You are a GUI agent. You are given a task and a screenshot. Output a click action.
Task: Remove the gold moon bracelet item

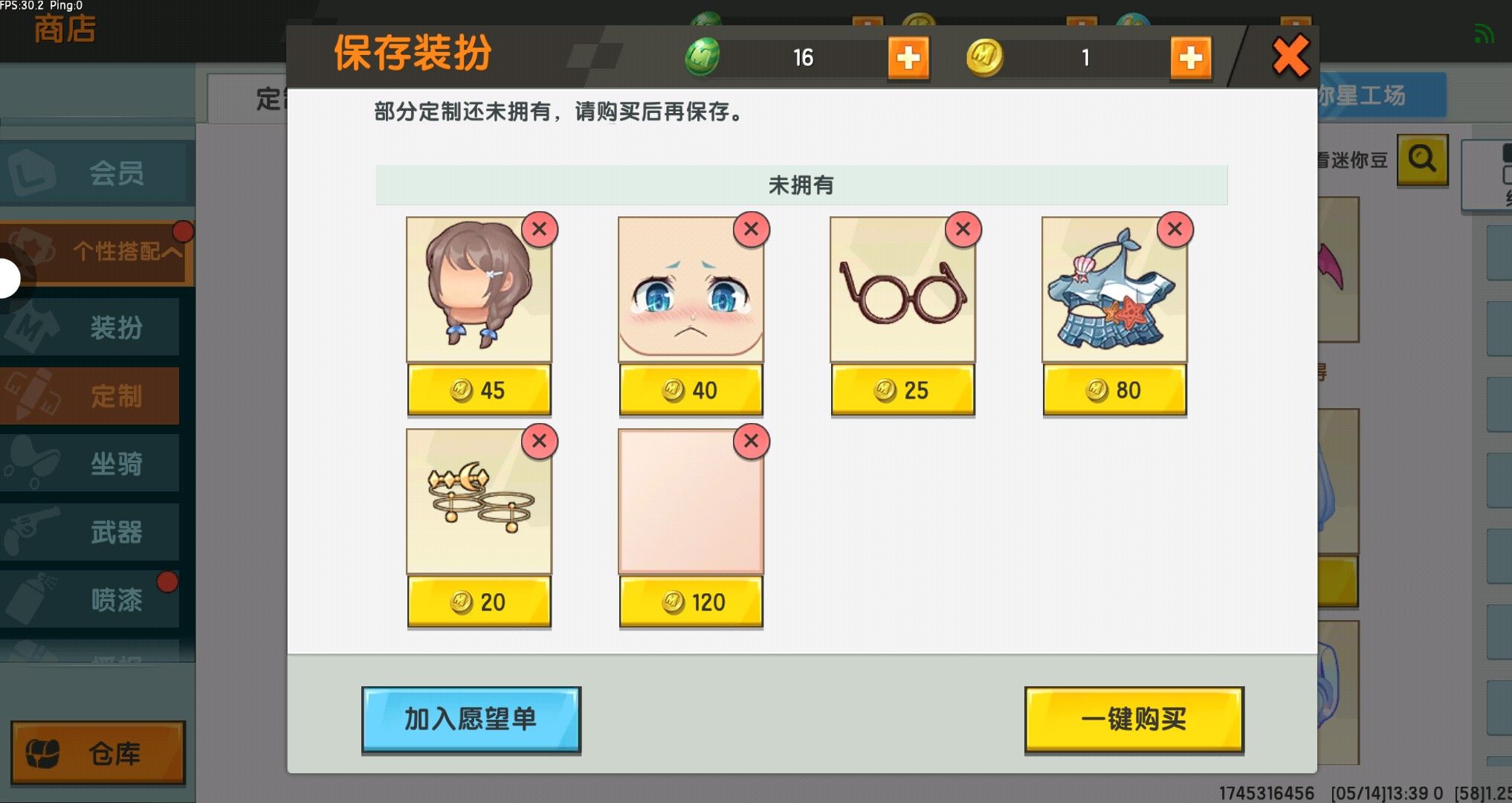[540, 442]
